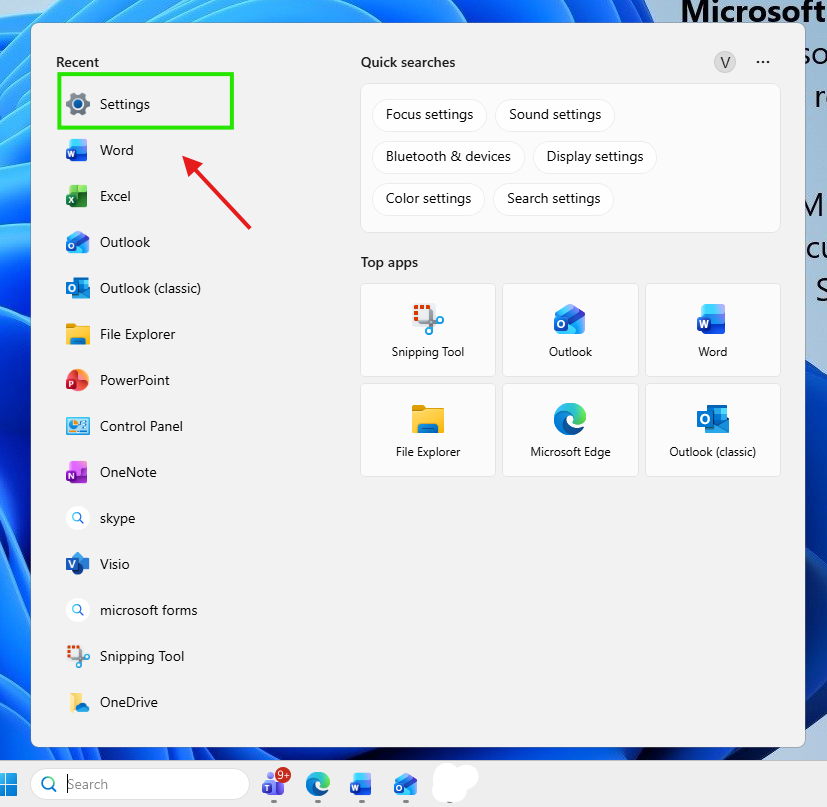This screenshot has width=827, height=807.
Task: Open Snipping Tool from Top apps
Action: pyautogui.click(x=427, y=330)
